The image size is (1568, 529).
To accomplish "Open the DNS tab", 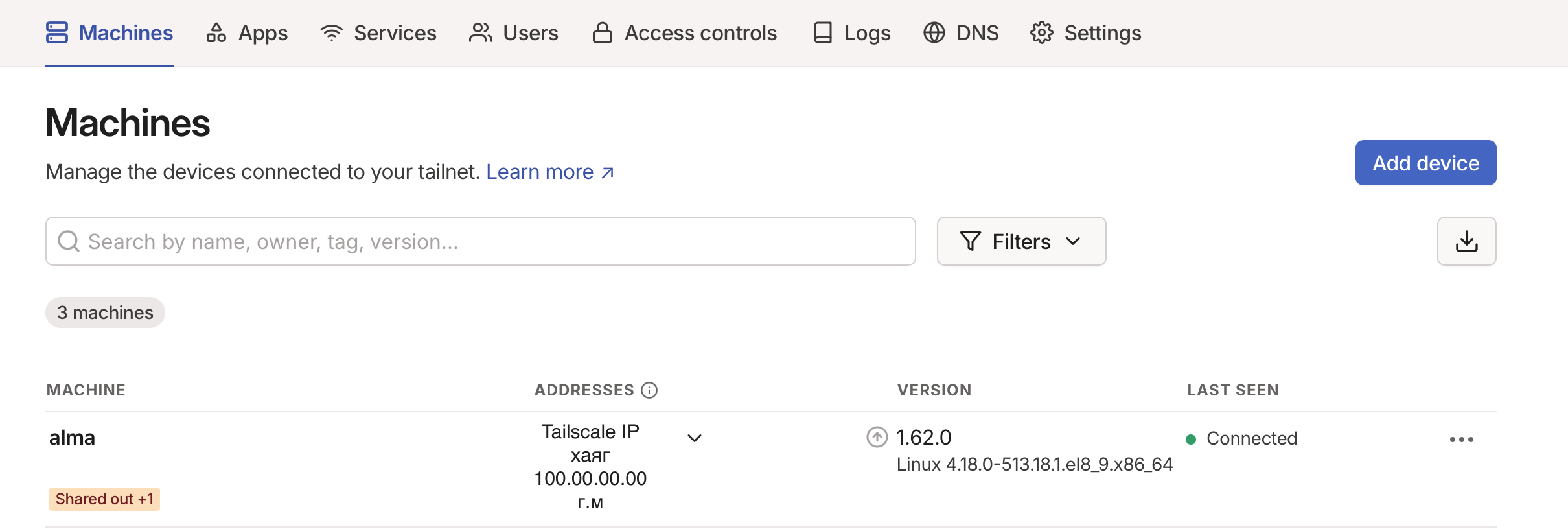I will (x=961, y=33).
